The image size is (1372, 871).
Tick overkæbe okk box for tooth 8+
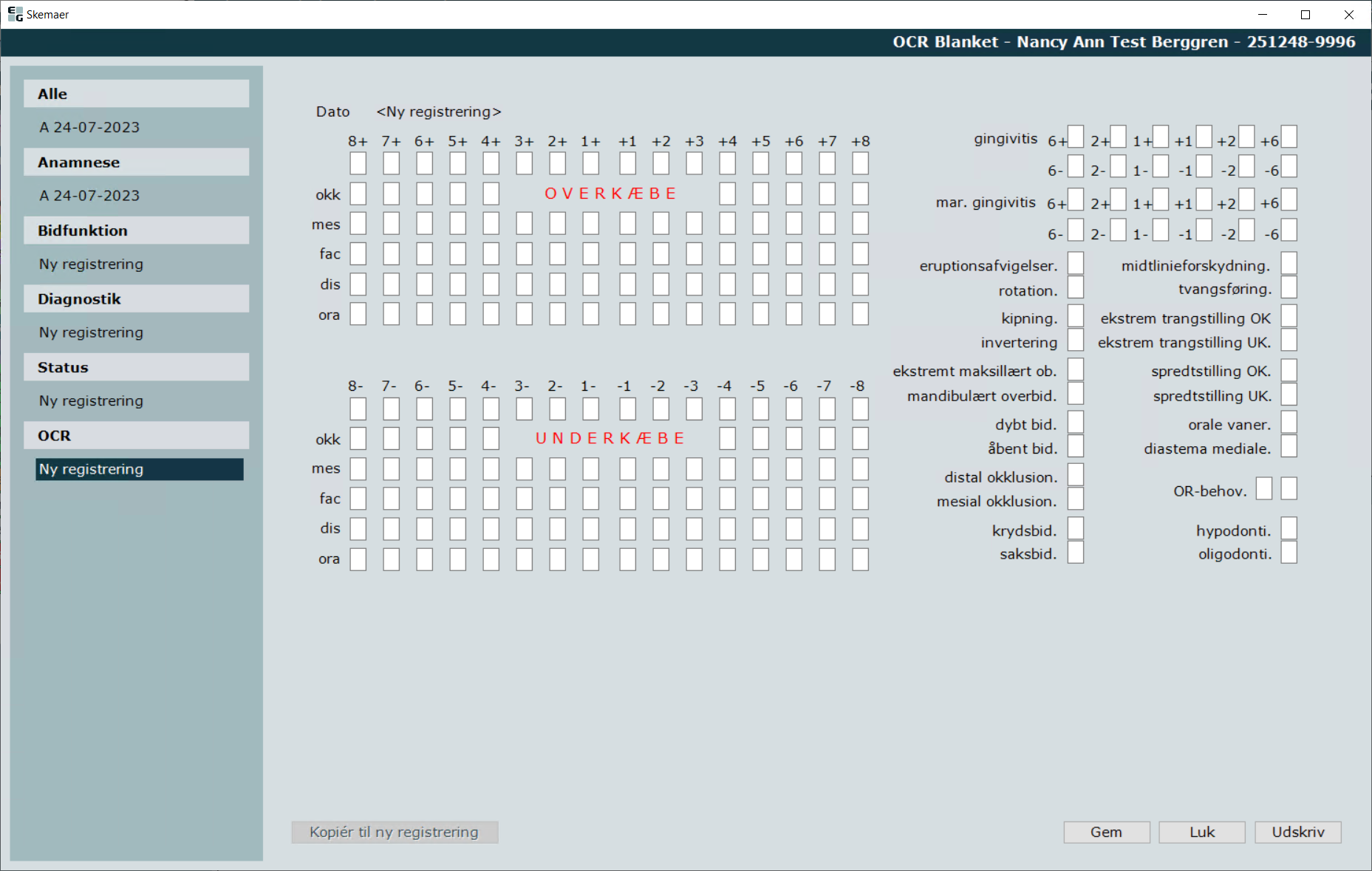pos(358,194)
